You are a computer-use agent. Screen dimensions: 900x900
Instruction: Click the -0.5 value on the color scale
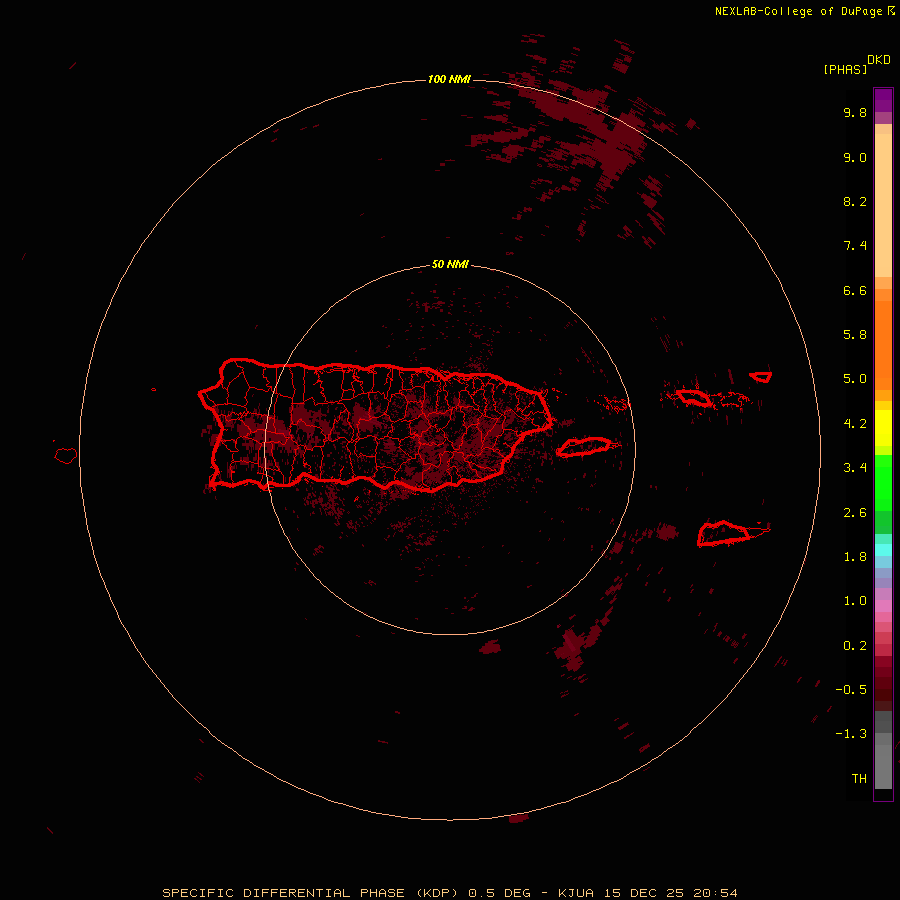[x=851, y=690]
